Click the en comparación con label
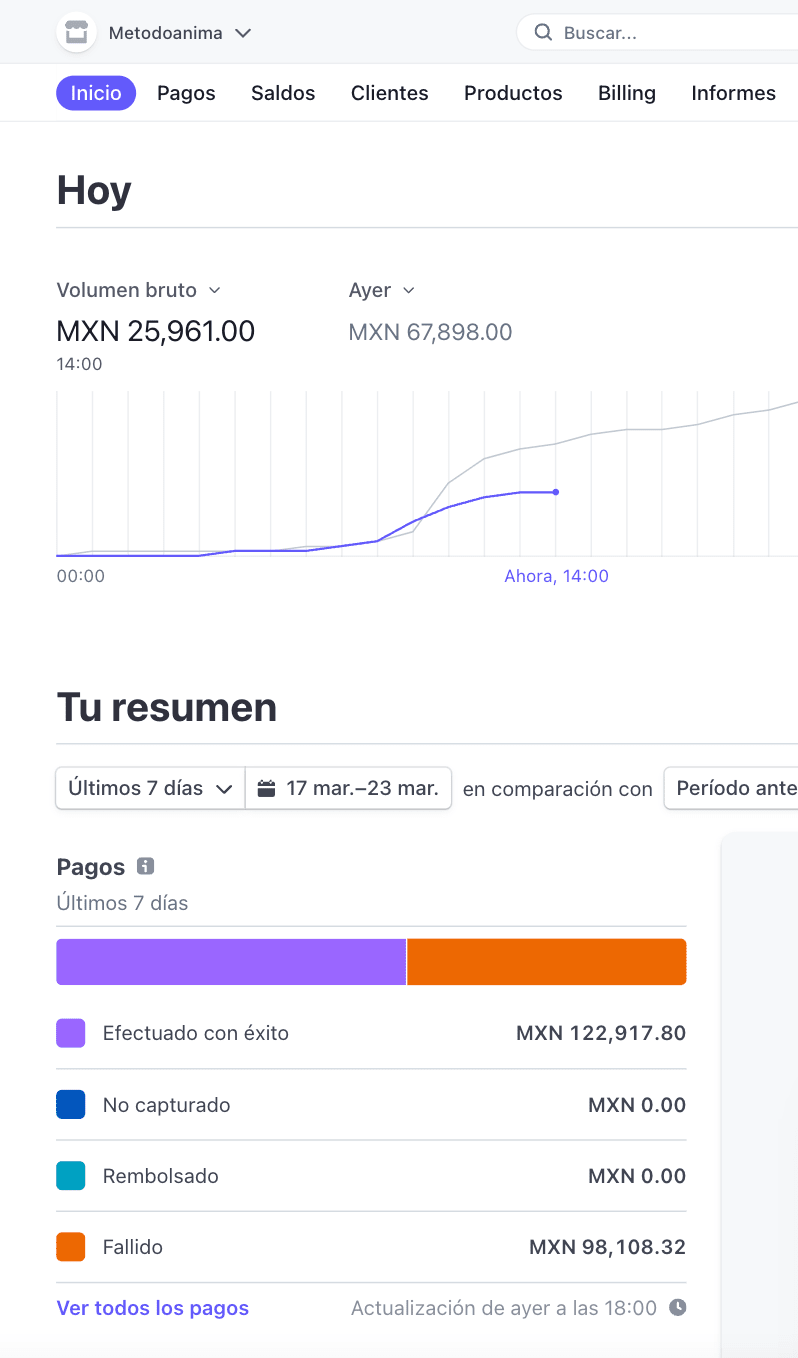Screen dimensions: 798x1358 558,789
